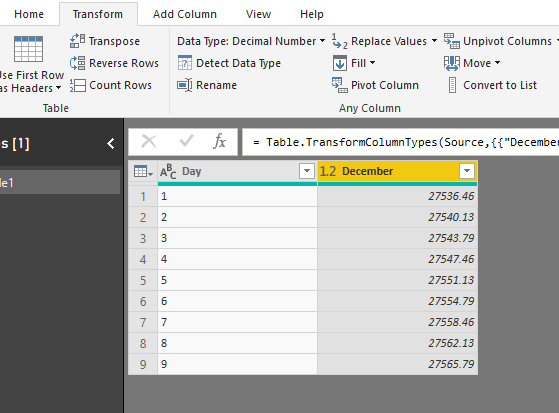Click the cell with value 27551.13
559x413 pixels.
(397, 280)
